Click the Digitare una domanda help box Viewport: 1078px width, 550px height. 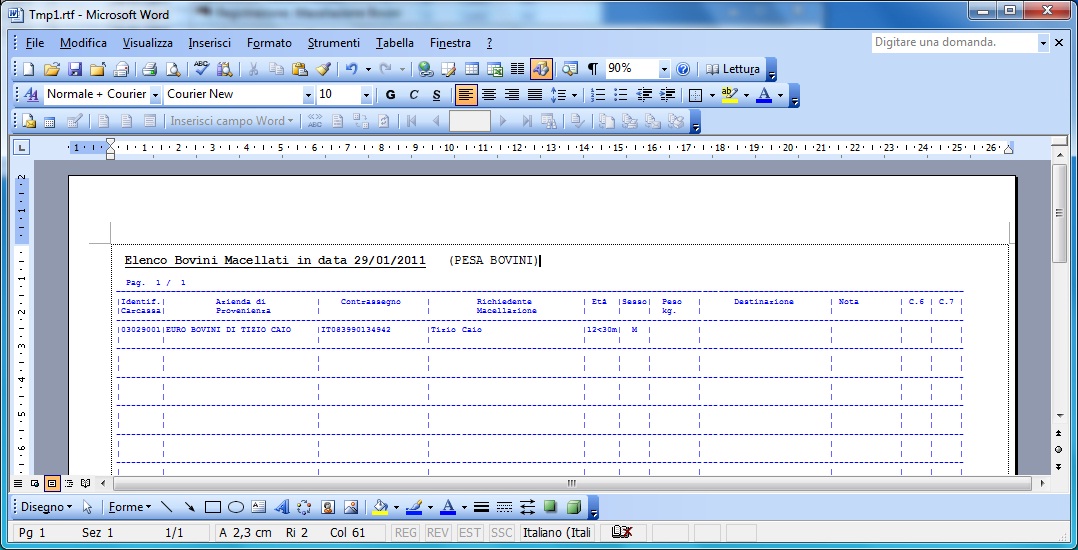click(954, 43)
